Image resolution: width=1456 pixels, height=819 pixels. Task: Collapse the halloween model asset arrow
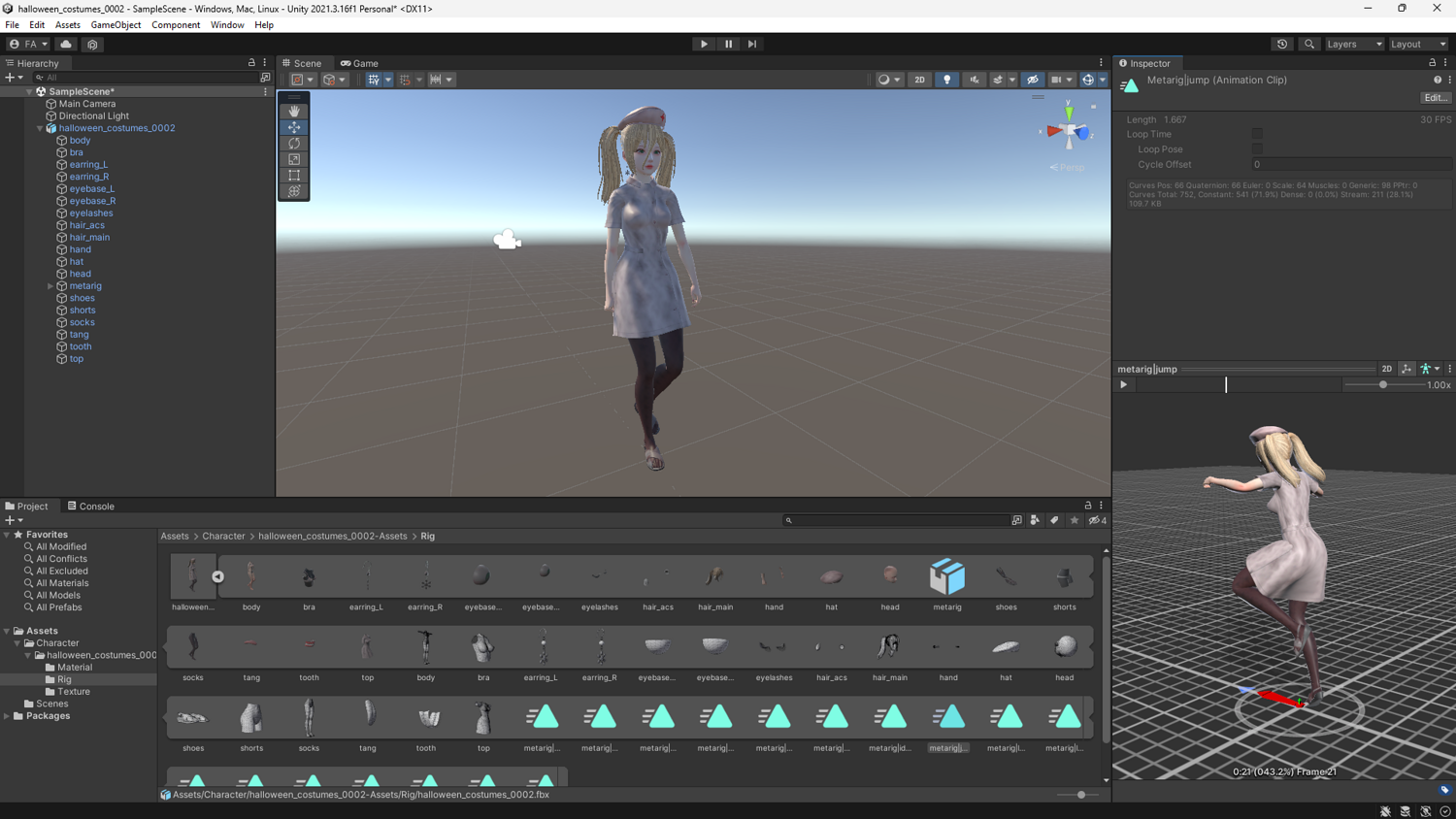[x=217, y=576]
